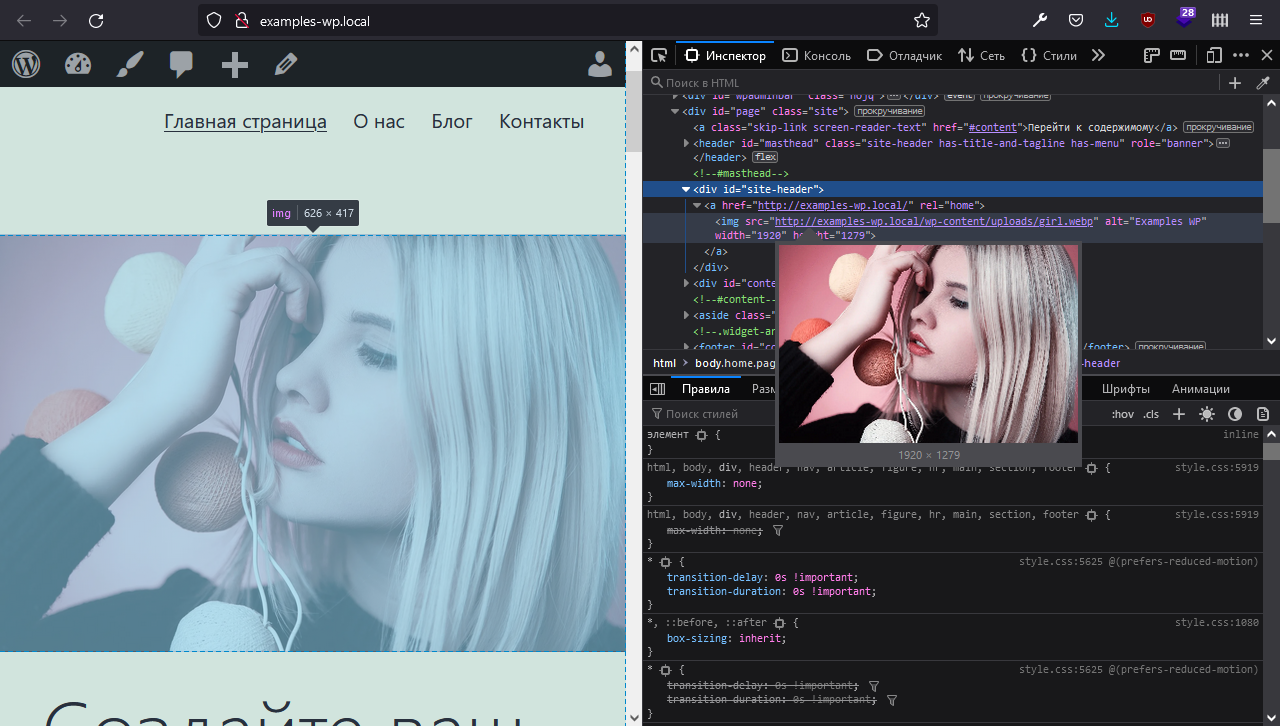1280x726 pixels.
Task: Reload the current browser page
Action: pyautogui.click(x=96, y=20)
